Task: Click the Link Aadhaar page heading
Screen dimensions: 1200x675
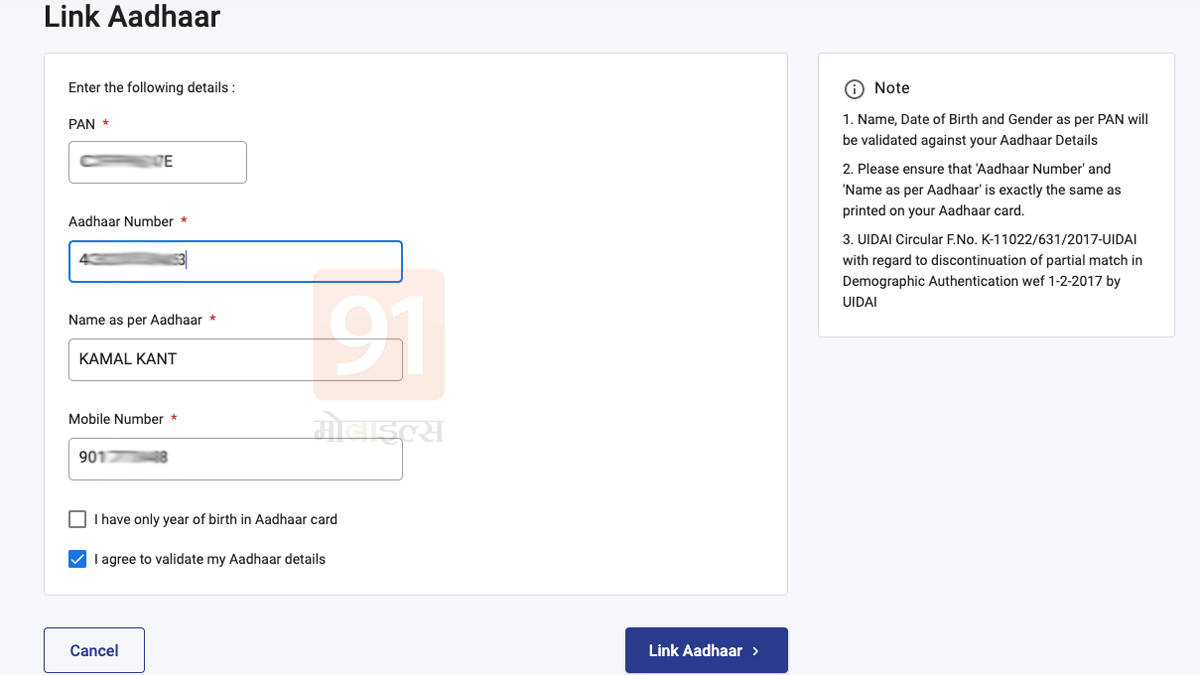Action: tap(131, 17)
